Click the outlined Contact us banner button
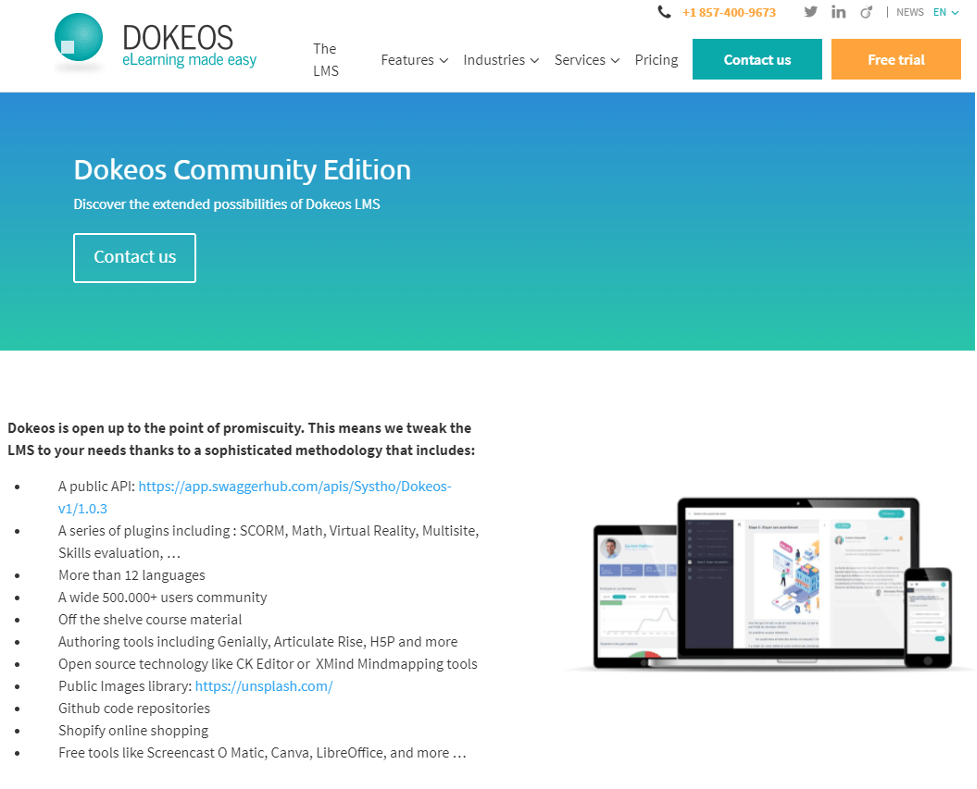The image size is (977, 789). [x=134, y=257]
